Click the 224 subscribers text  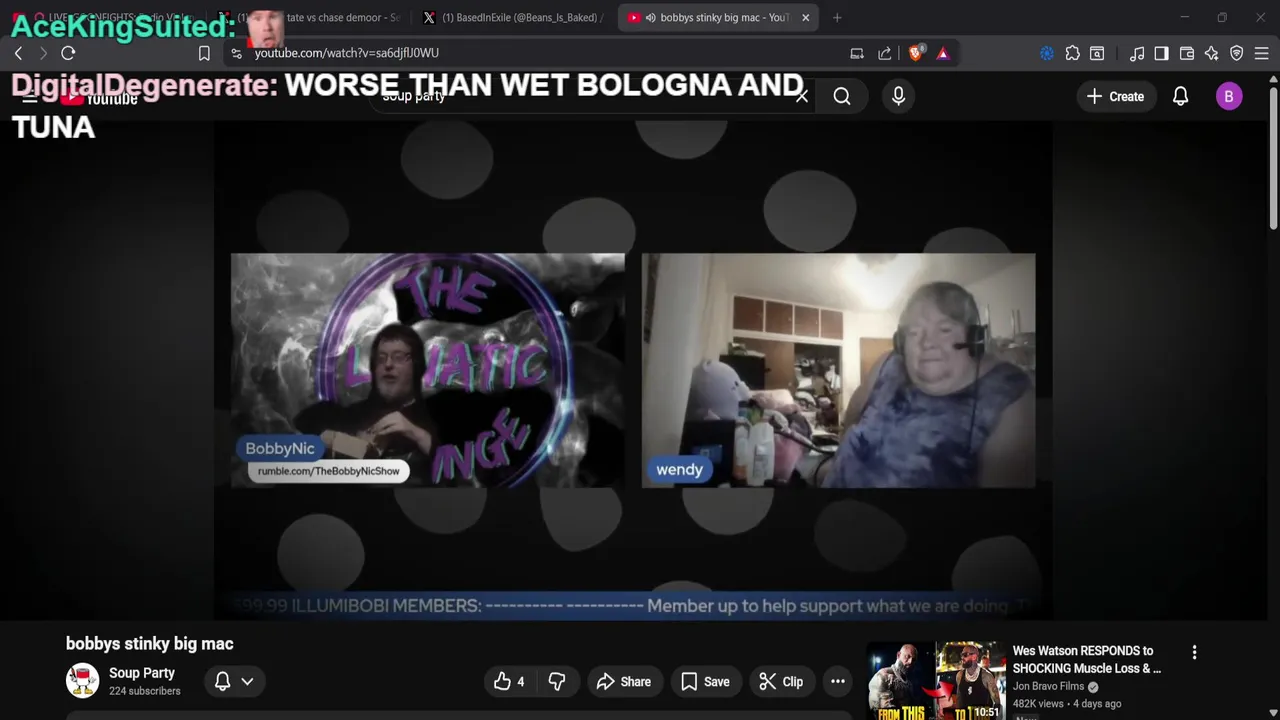coord(145,691)
